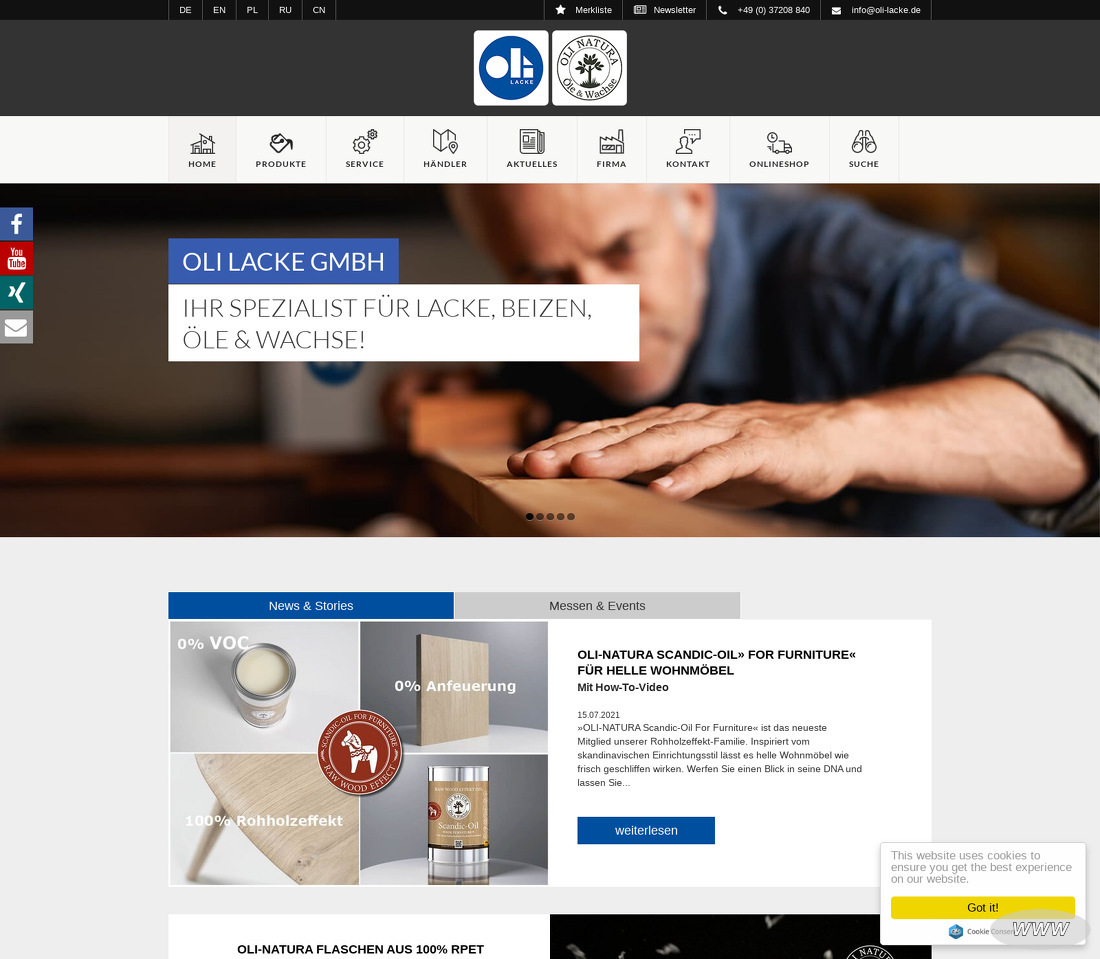1100x959 pixels.
Task: Click OLI LACKE GMBH hero title
Action: tap(283, 262)
